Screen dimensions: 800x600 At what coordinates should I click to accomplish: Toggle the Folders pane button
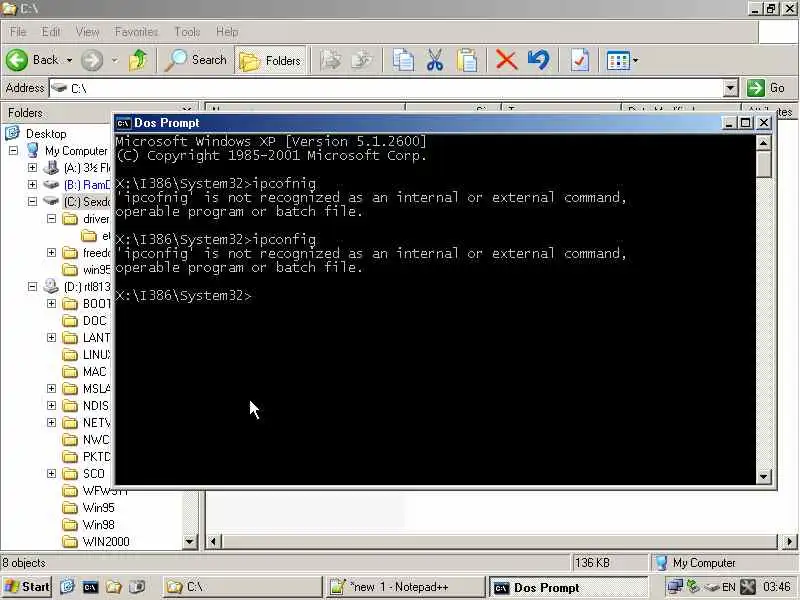click(270, 61)
